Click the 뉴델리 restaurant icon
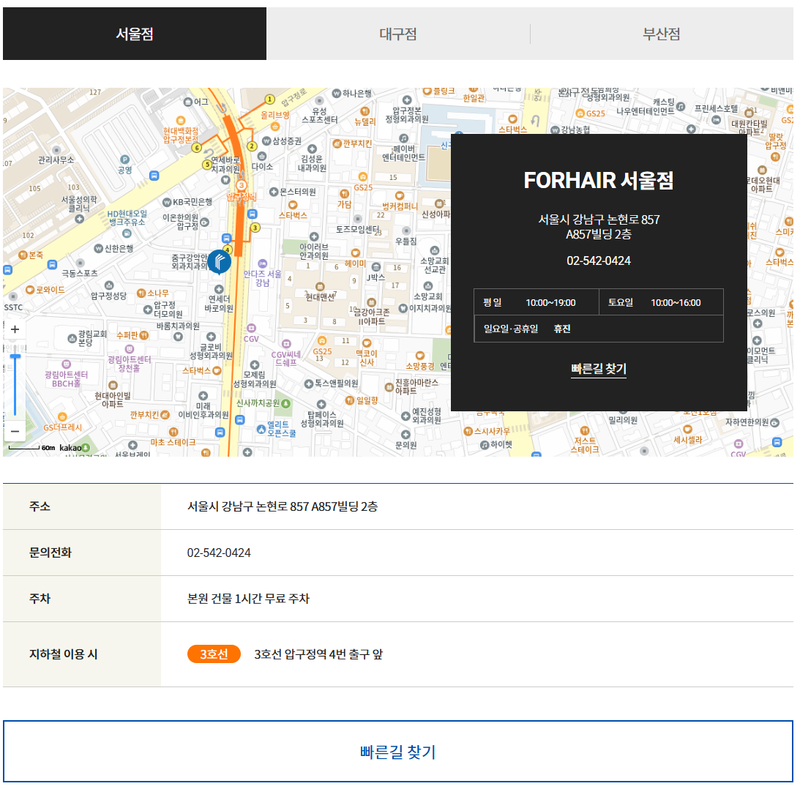The width and height of the screenshot is (800, 786). tap(365, 111)
